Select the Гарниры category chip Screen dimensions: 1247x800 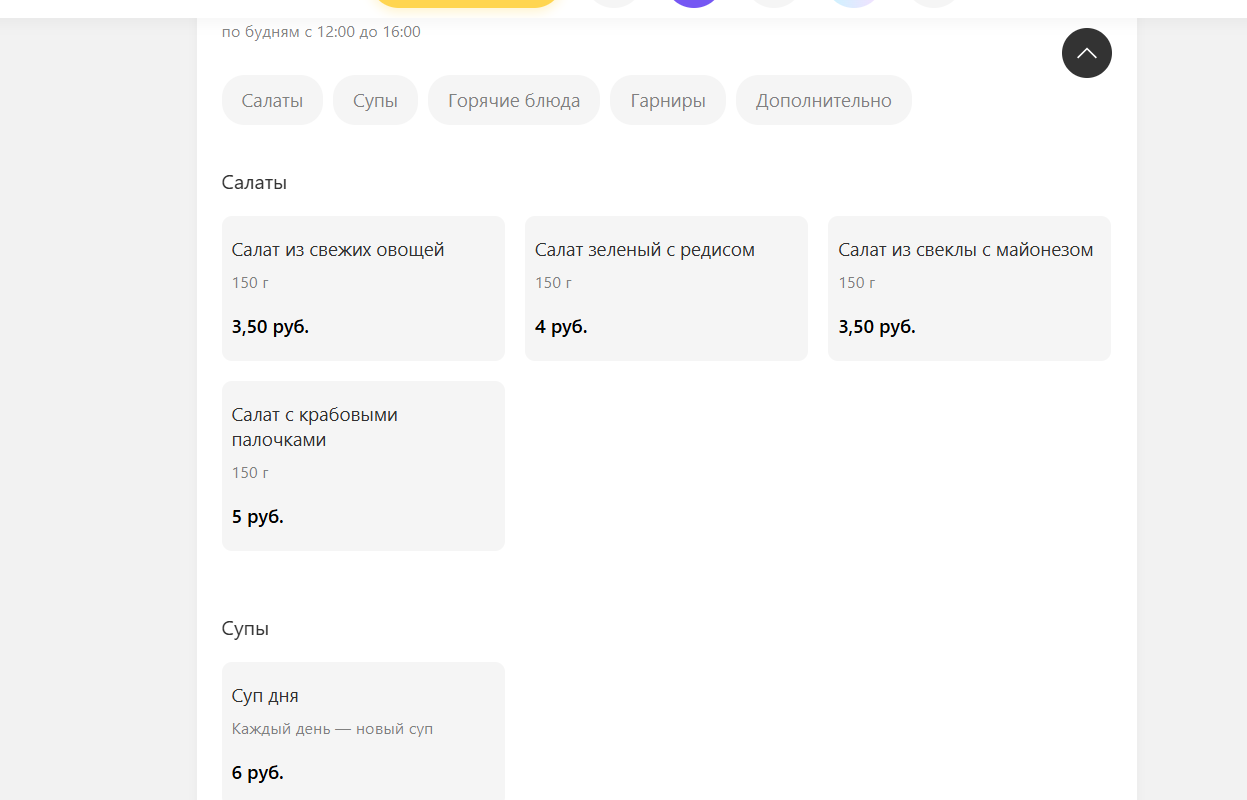coord(668,100)
